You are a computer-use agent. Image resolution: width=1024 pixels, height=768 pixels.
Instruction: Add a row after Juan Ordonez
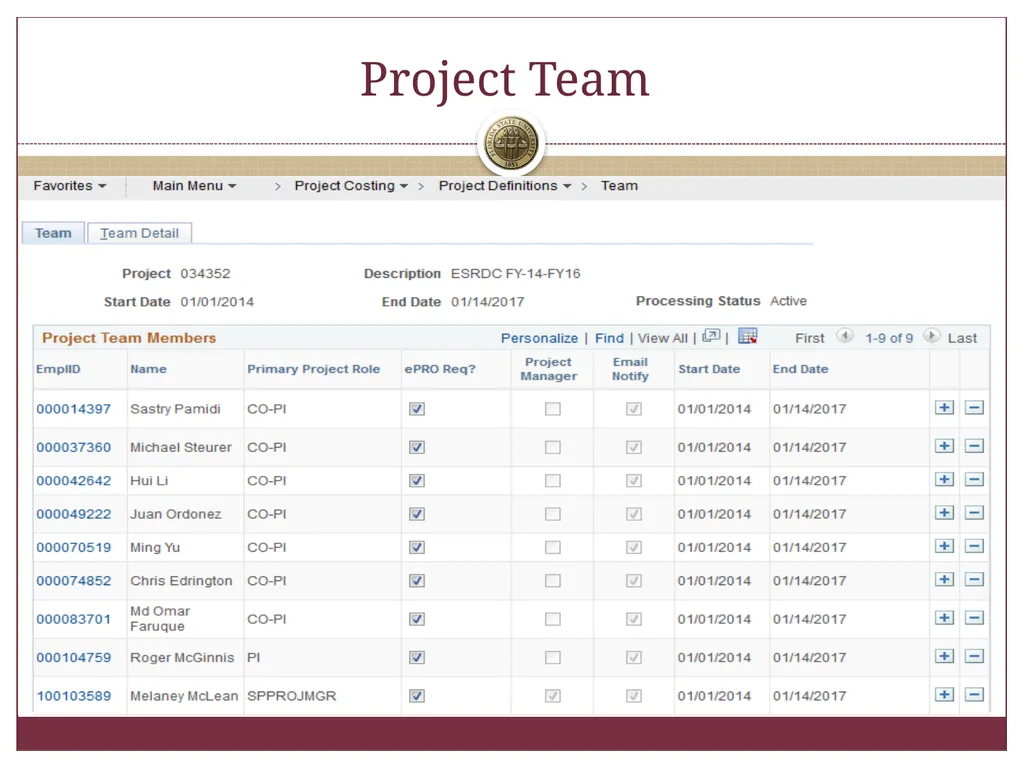(x=944, y=513)
